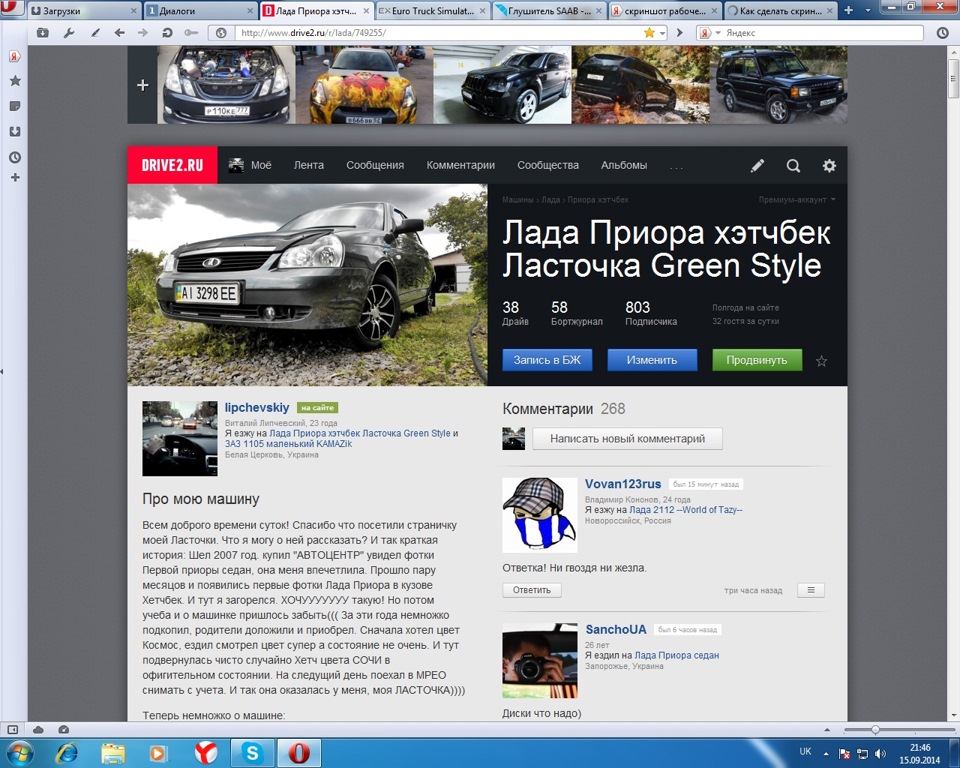Open the Сообщества menu item
960x768 pixels.
tap(548, 165)
